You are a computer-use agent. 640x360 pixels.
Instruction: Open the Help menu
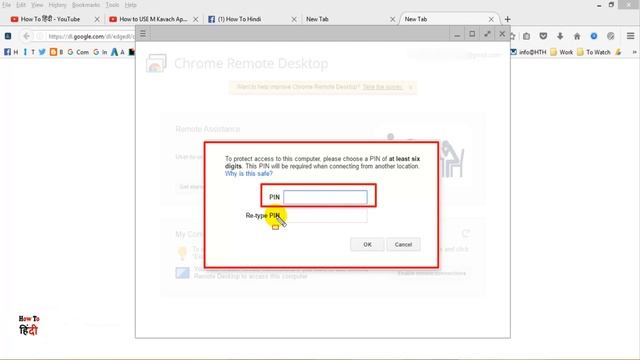tap(131, 5)
